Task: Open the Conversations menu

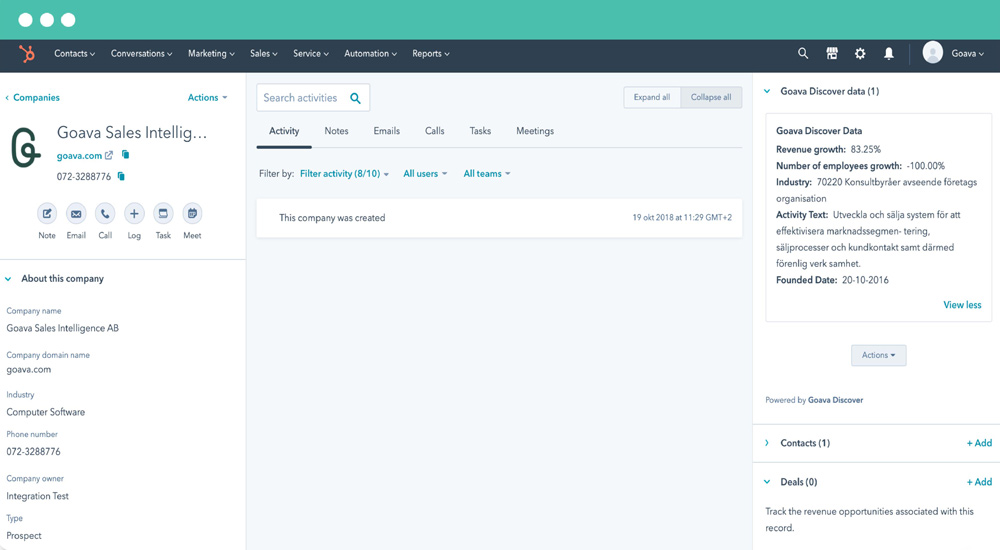Action: (142, 54)
